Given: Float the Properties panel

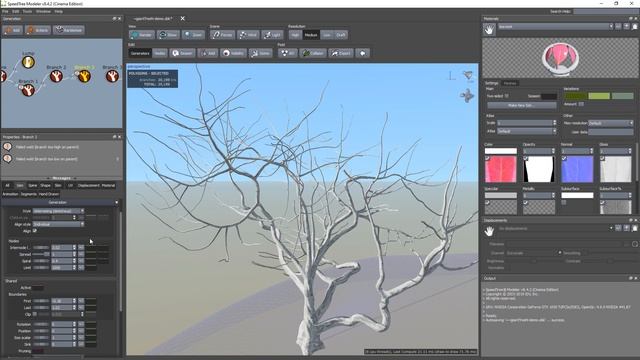Looking at the screenshot, I should coord(114,137).
